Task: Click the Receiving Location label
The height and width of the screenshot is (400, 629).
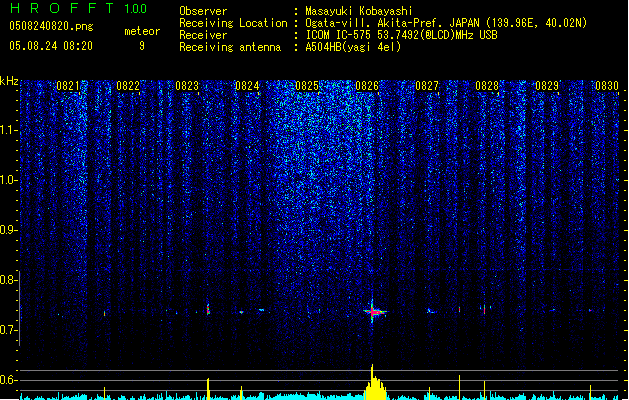Action: (233, 23)
